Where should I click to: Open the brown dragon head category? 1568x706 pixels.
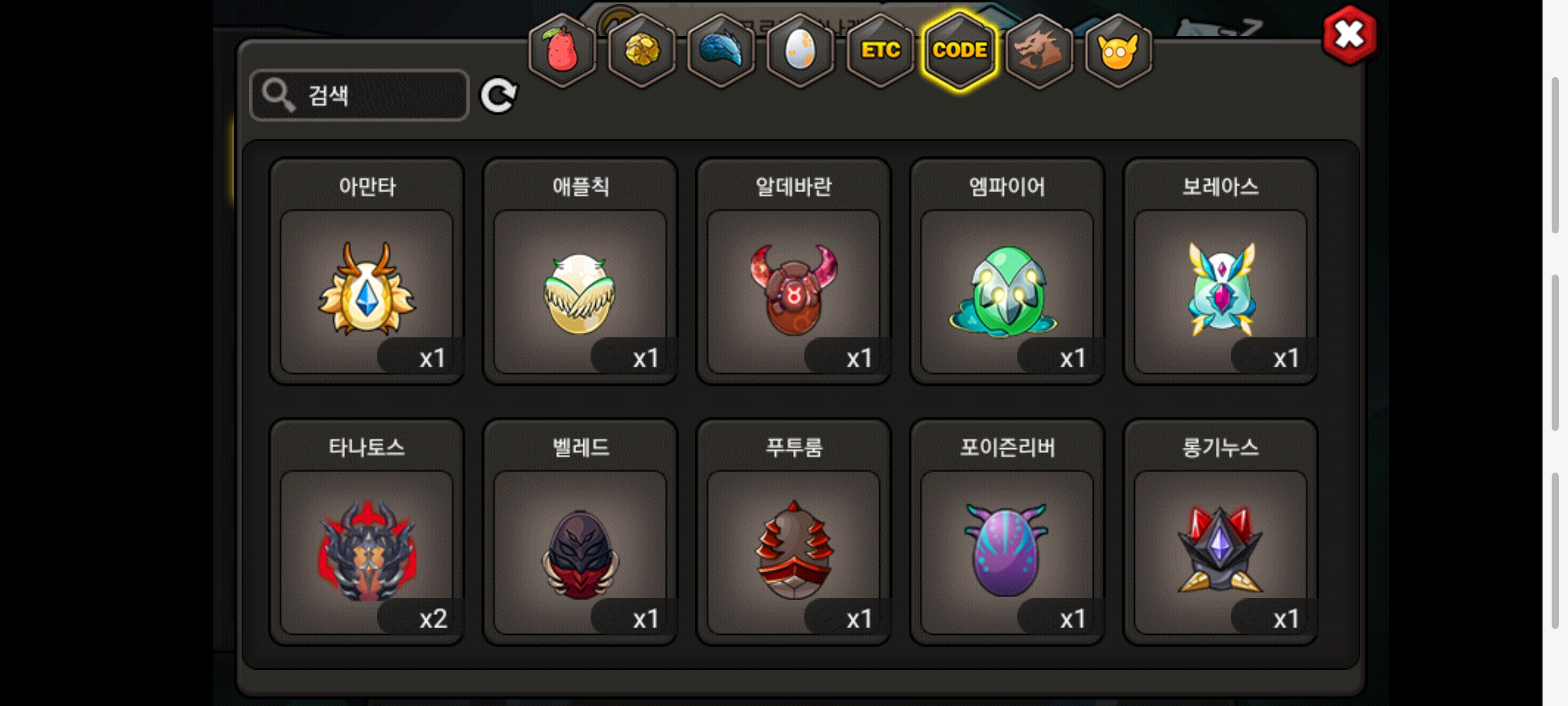(x=1039, y=50)
